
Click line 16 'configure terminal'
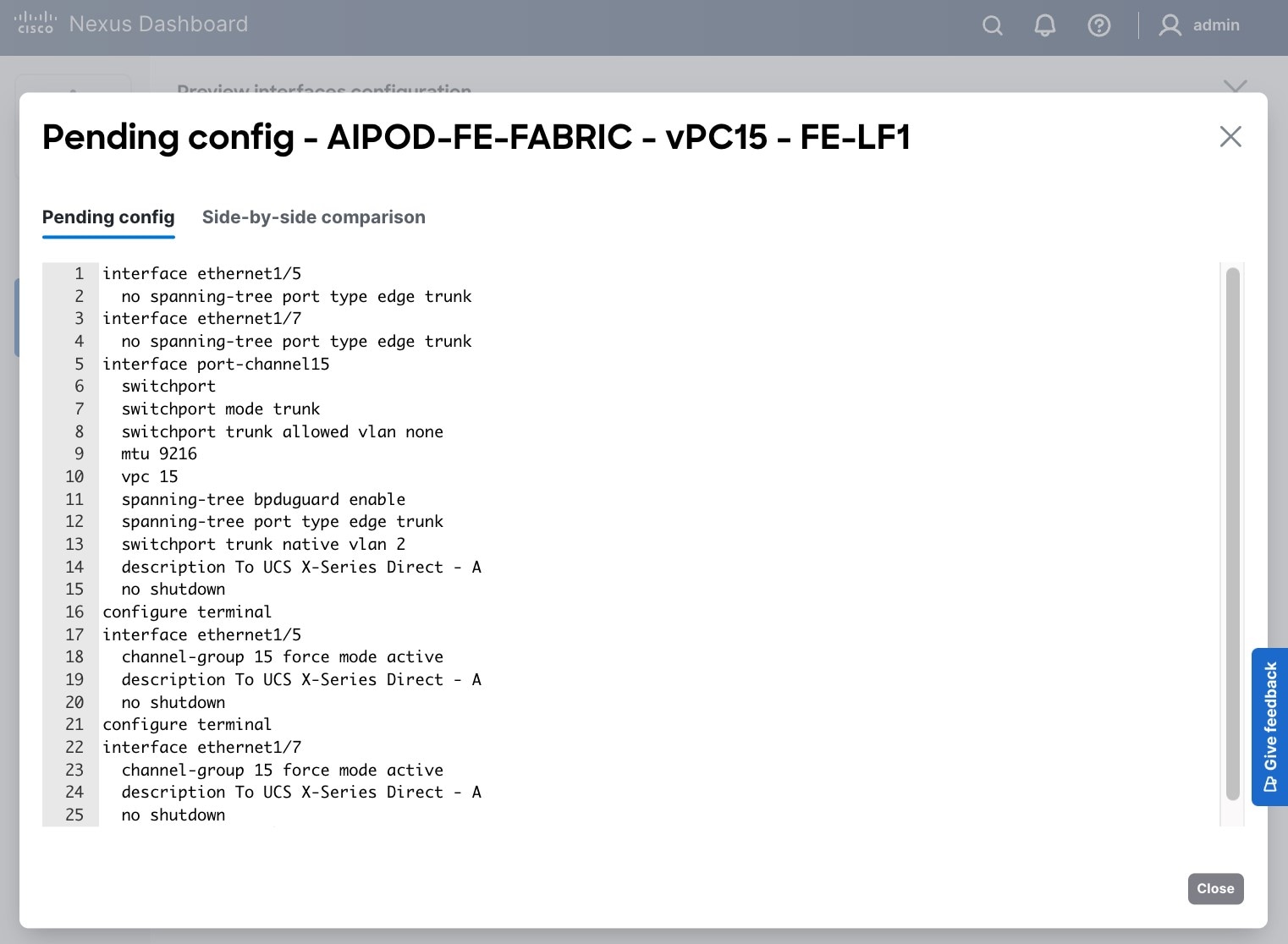point(188,612)
